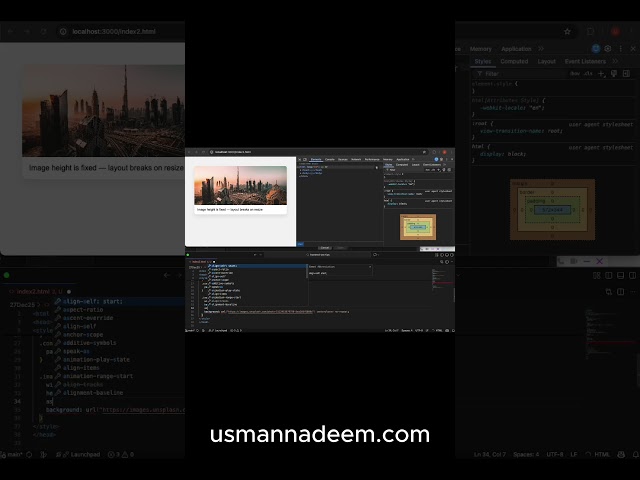Click the notification bell in the backdrop status bar
This screenshot has height=480, width=640.
coord(636,454)
